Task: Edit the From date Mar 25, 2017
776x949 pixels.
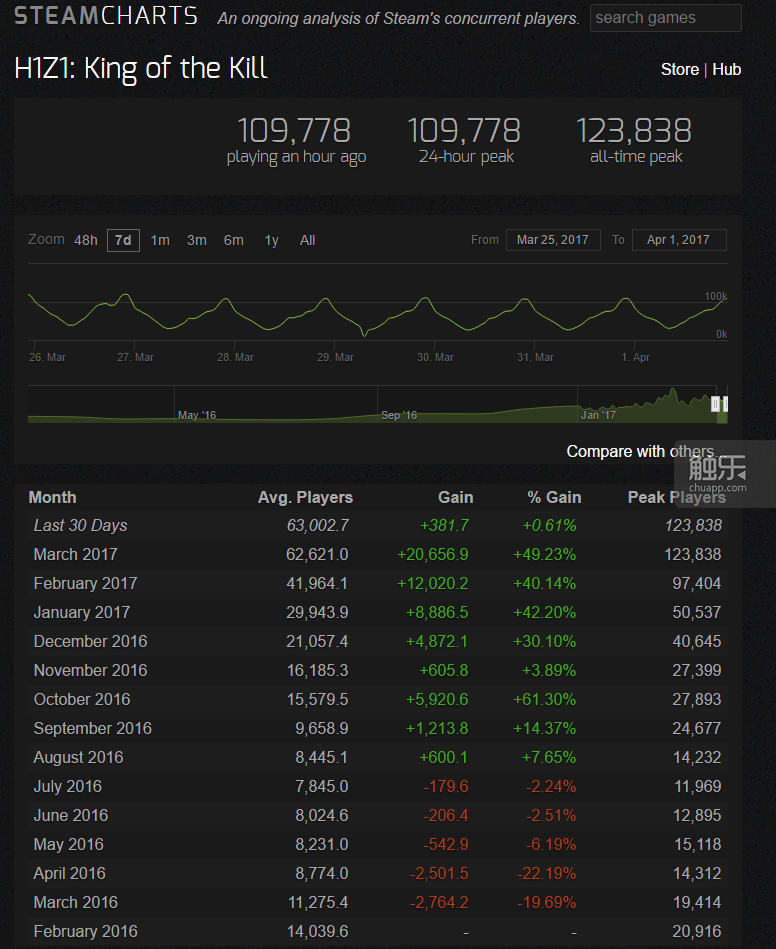Action: pyautogui.click(x=553, y=240)
